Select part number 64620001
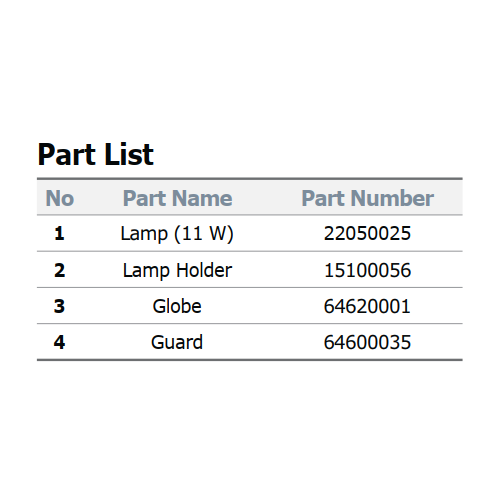This screenshot has height=500, width=500. [x=367, y=306]
